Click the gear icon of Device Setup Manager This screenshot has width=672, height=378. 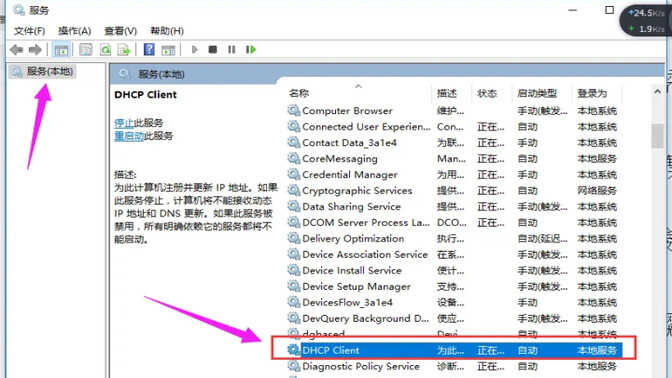(x=294, y=286)
